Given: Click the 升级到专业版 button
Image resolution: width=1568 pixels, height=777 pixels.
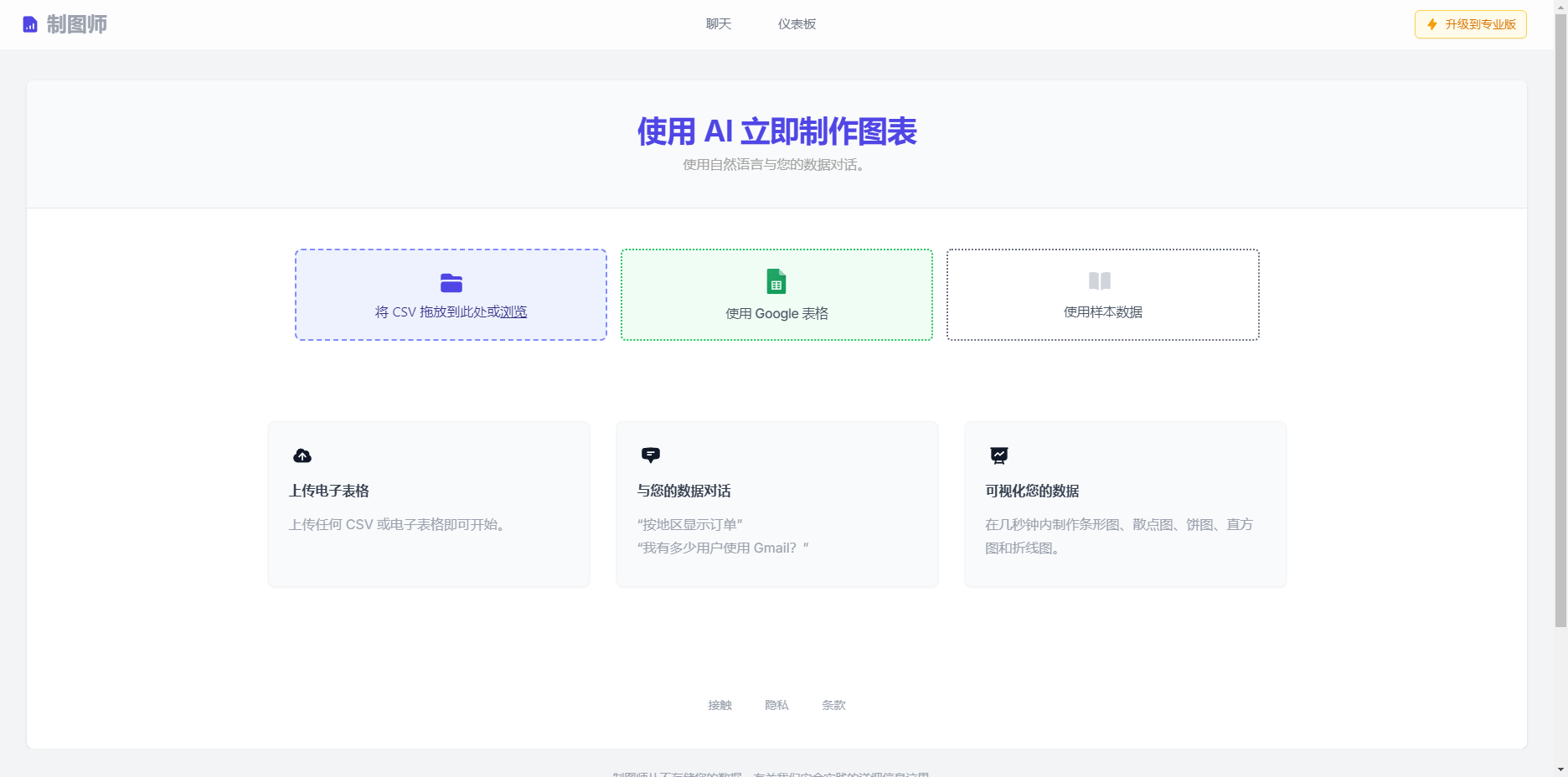Looking at the screenshot, I should click(1470, 24).
